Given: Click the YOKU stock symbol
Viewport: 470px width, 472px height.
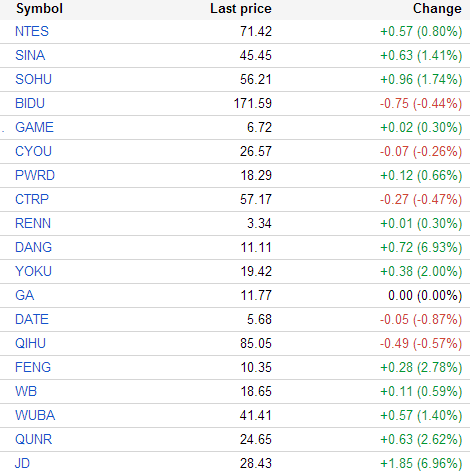Looking at the screenshot, I should point(33,271).
